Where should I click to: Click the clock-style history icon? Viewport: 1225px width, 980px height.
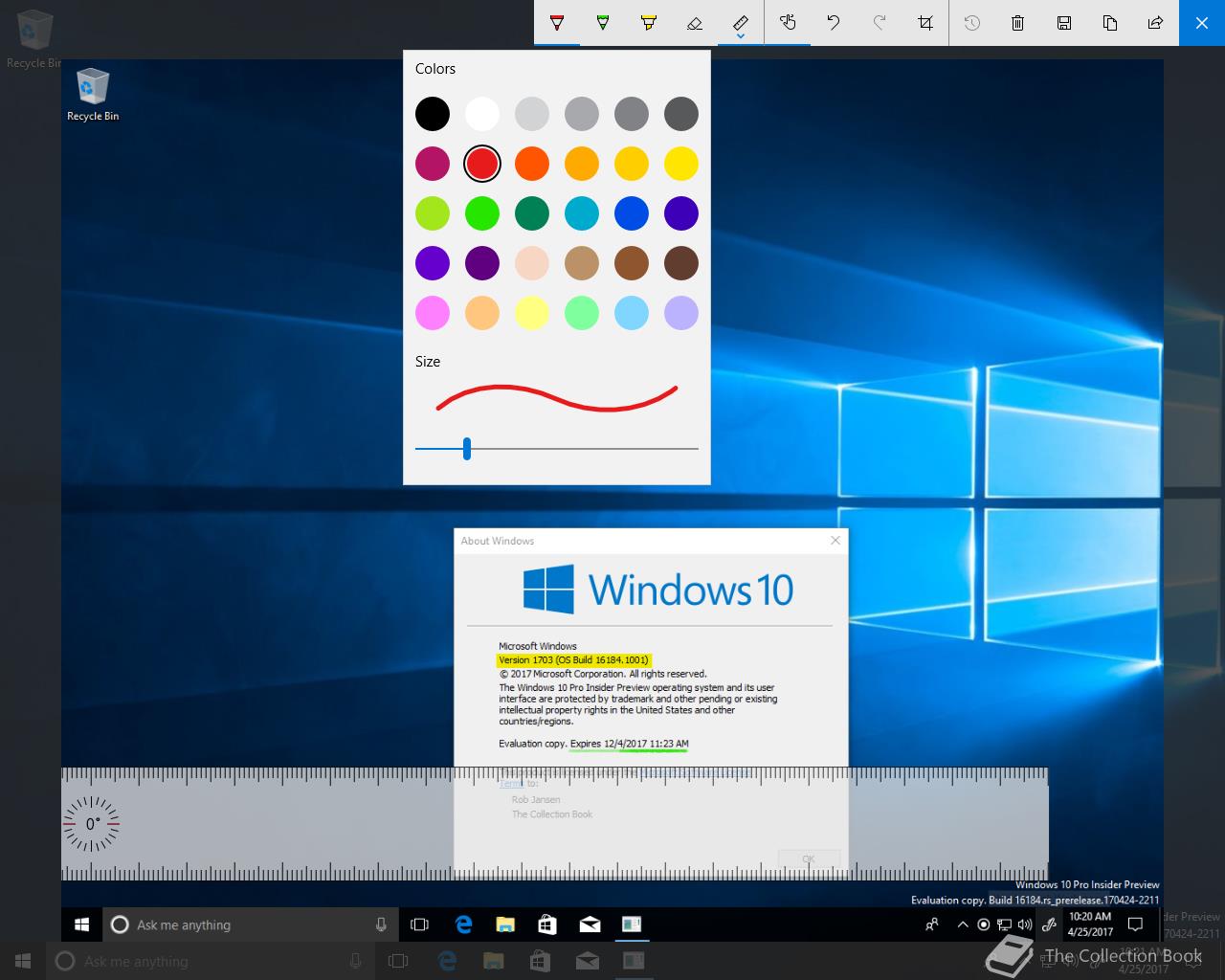point(972,22)
